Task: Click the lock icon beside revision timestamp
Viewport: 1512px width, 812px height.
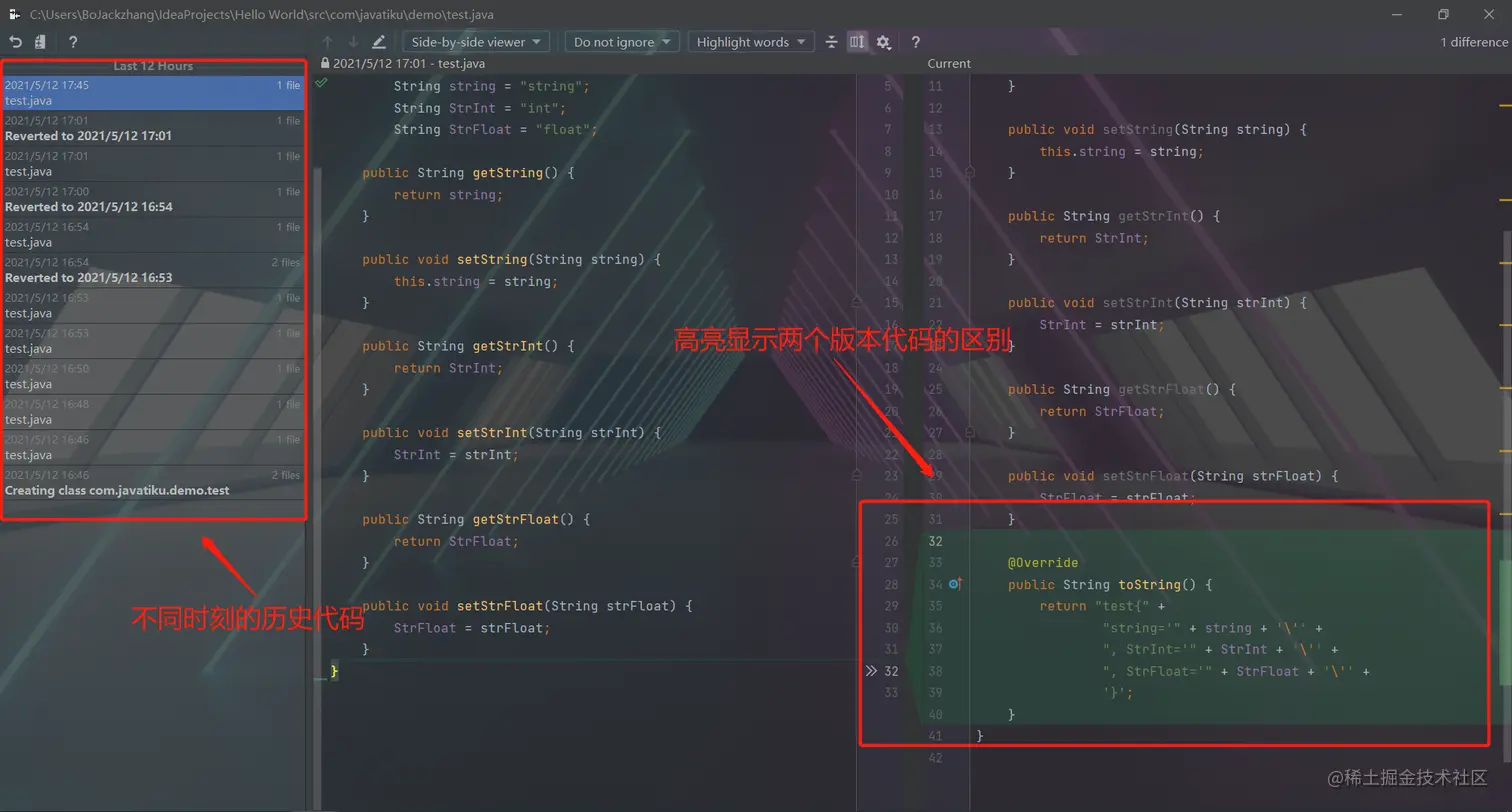Action: point(324,63)
